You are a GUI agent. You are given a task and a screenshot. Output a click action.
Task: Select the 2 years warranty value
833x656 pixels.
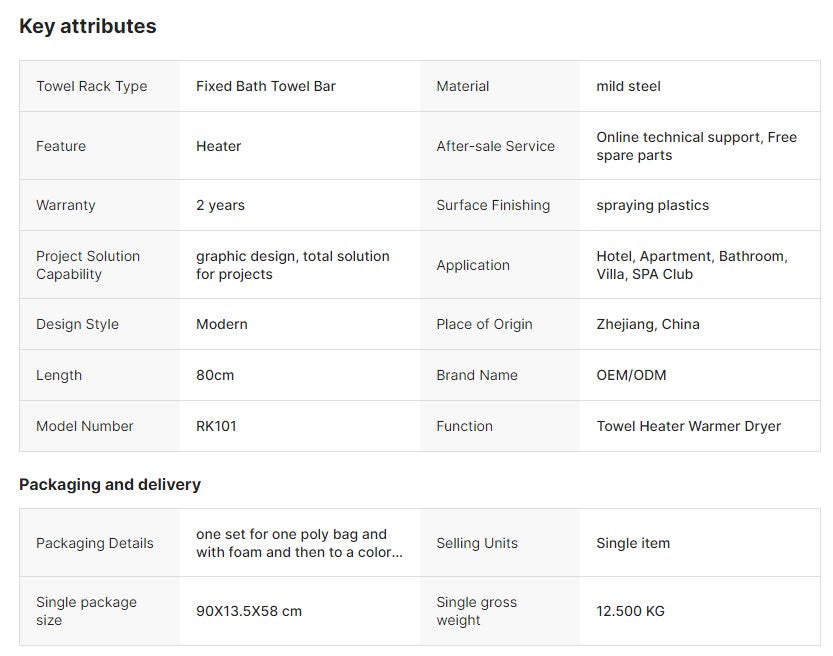[x=220, y=205]
